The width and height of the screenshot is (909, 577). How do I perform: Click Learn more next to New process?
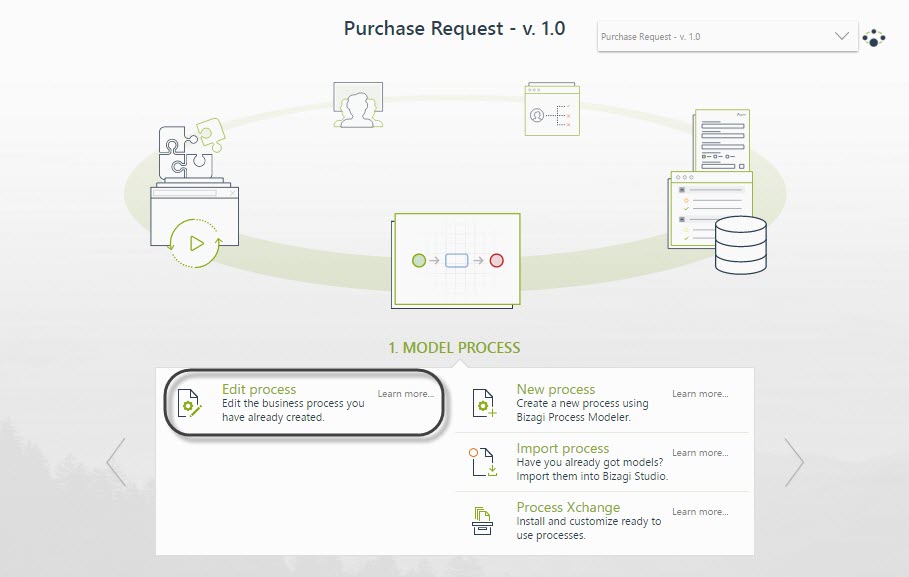point(700,394)
